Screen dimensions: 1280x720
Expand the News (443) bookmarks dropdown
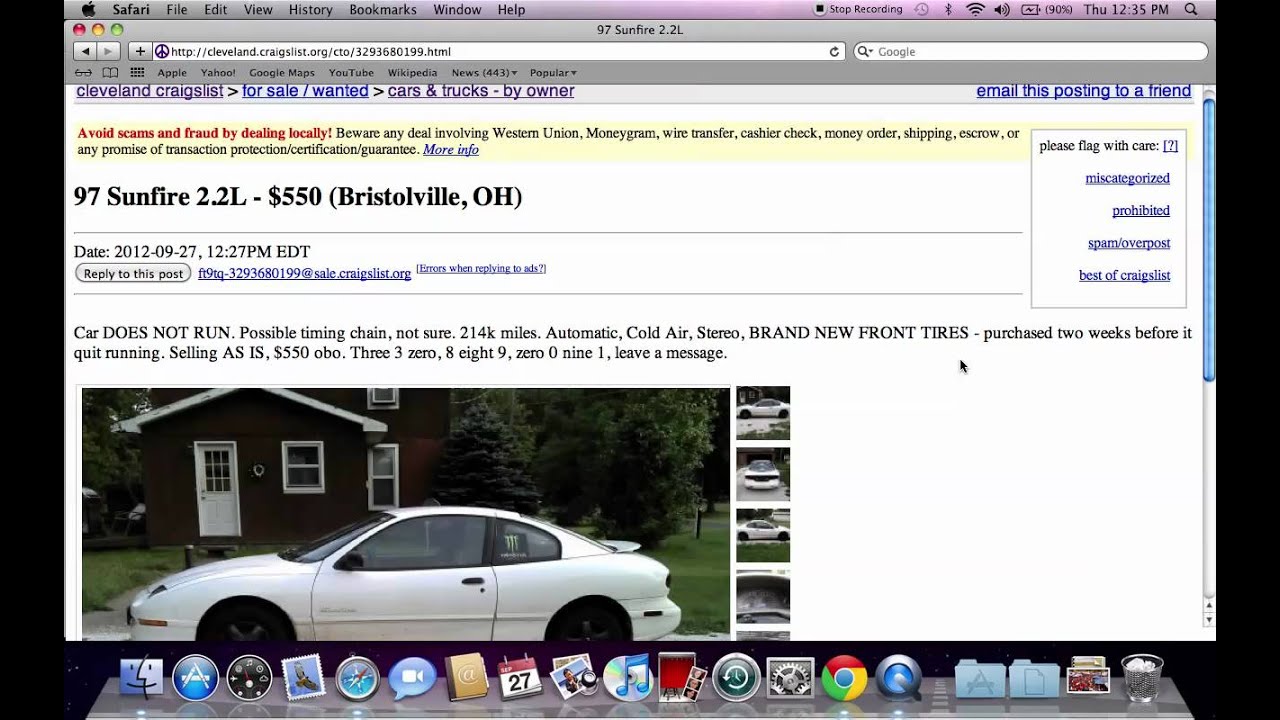pos(484,72)
